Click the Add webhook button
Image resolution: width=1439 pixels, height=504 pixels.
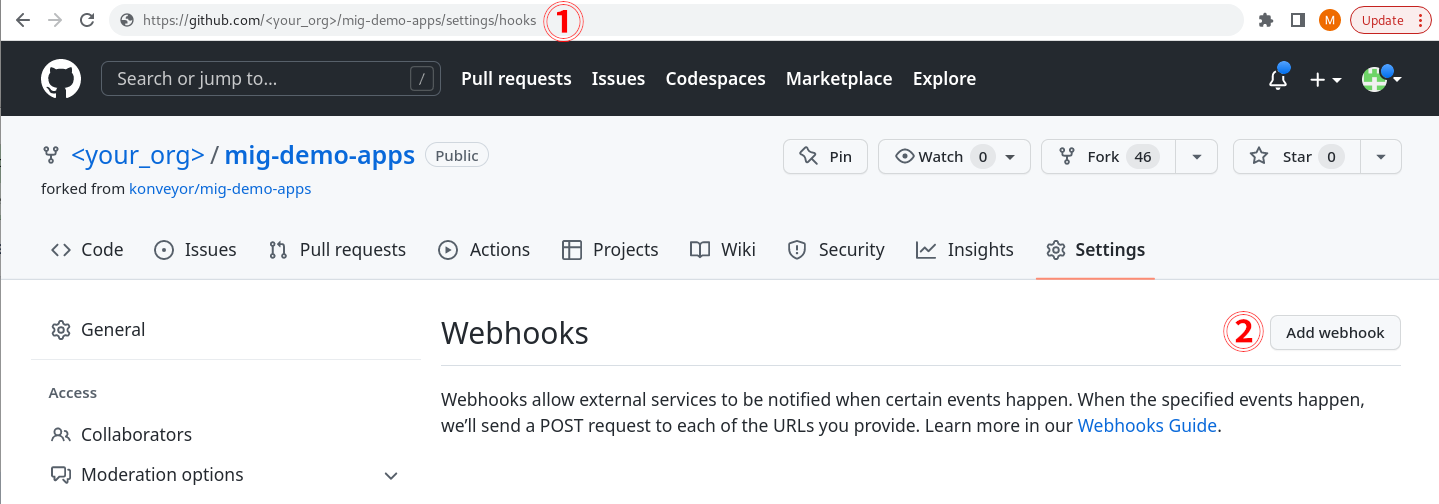pyautogui.click(x=1335, y=333)
